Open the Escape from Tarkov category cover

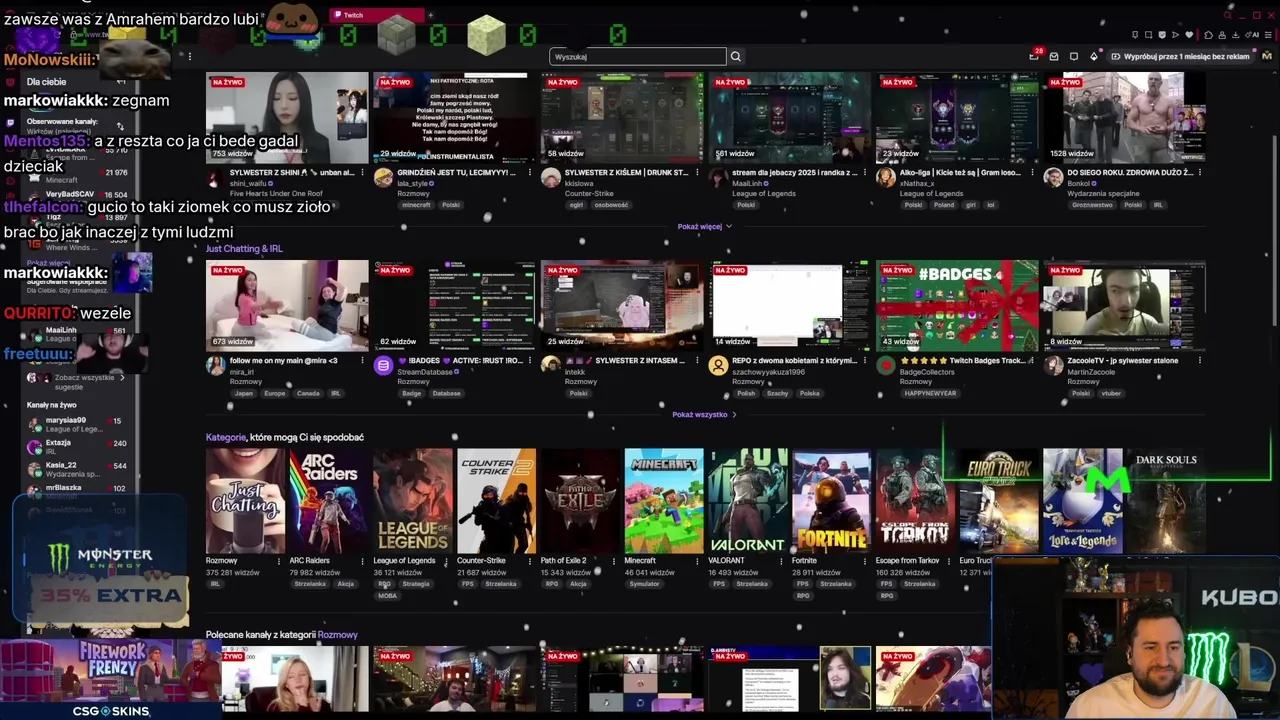coord(915,501)
